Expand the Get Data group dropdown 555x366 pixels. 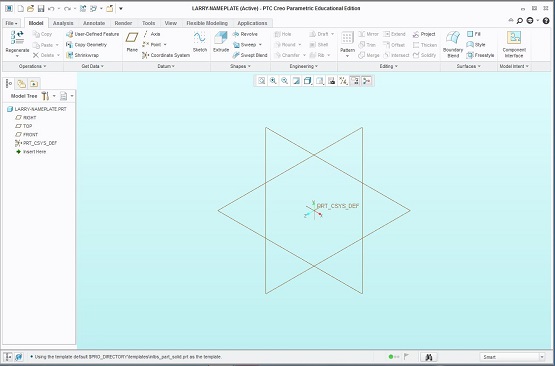coord(93,66)
